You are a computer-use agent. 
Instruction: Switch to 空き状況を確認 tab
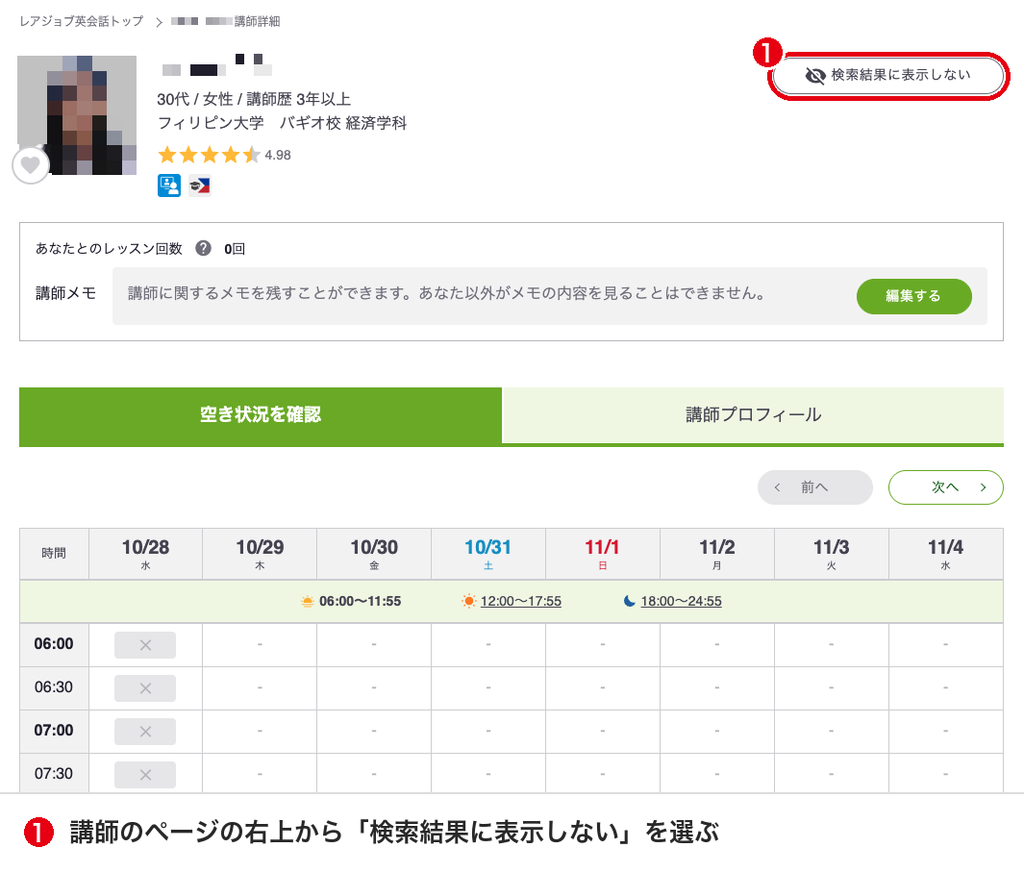tap(261, 415)
